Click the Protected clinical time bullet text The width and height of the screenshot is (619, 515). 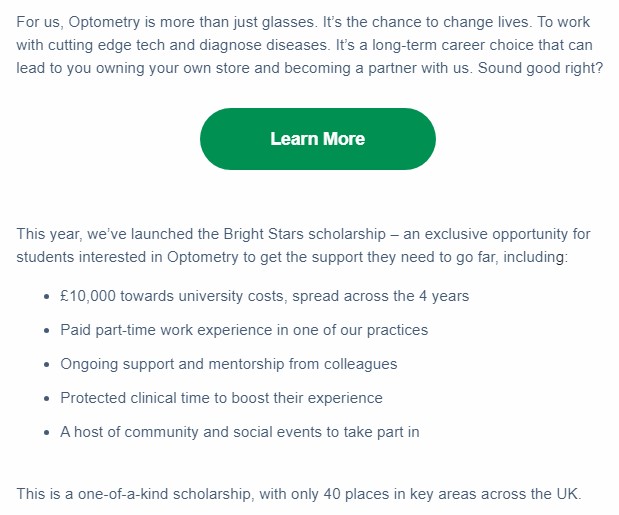[221, 398]
